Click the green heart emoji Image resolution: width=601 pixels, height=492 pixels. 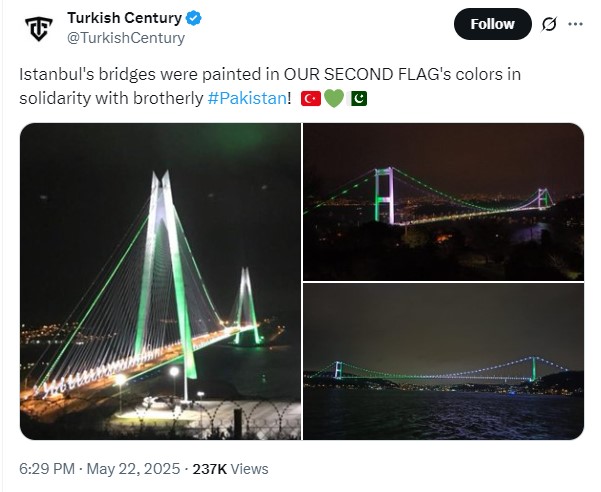334,99
